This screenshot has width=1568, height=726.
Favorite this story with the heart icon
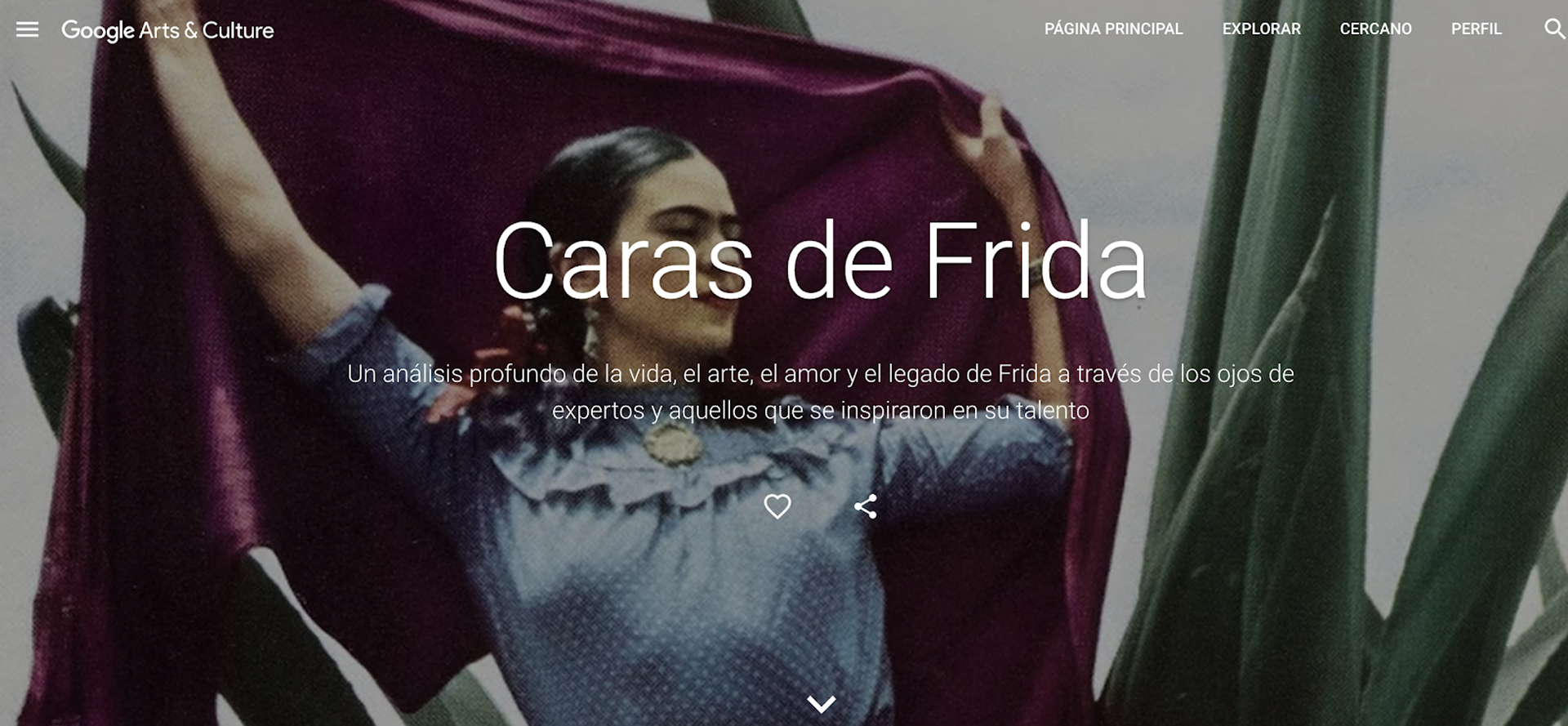click(x=777, y=506)
